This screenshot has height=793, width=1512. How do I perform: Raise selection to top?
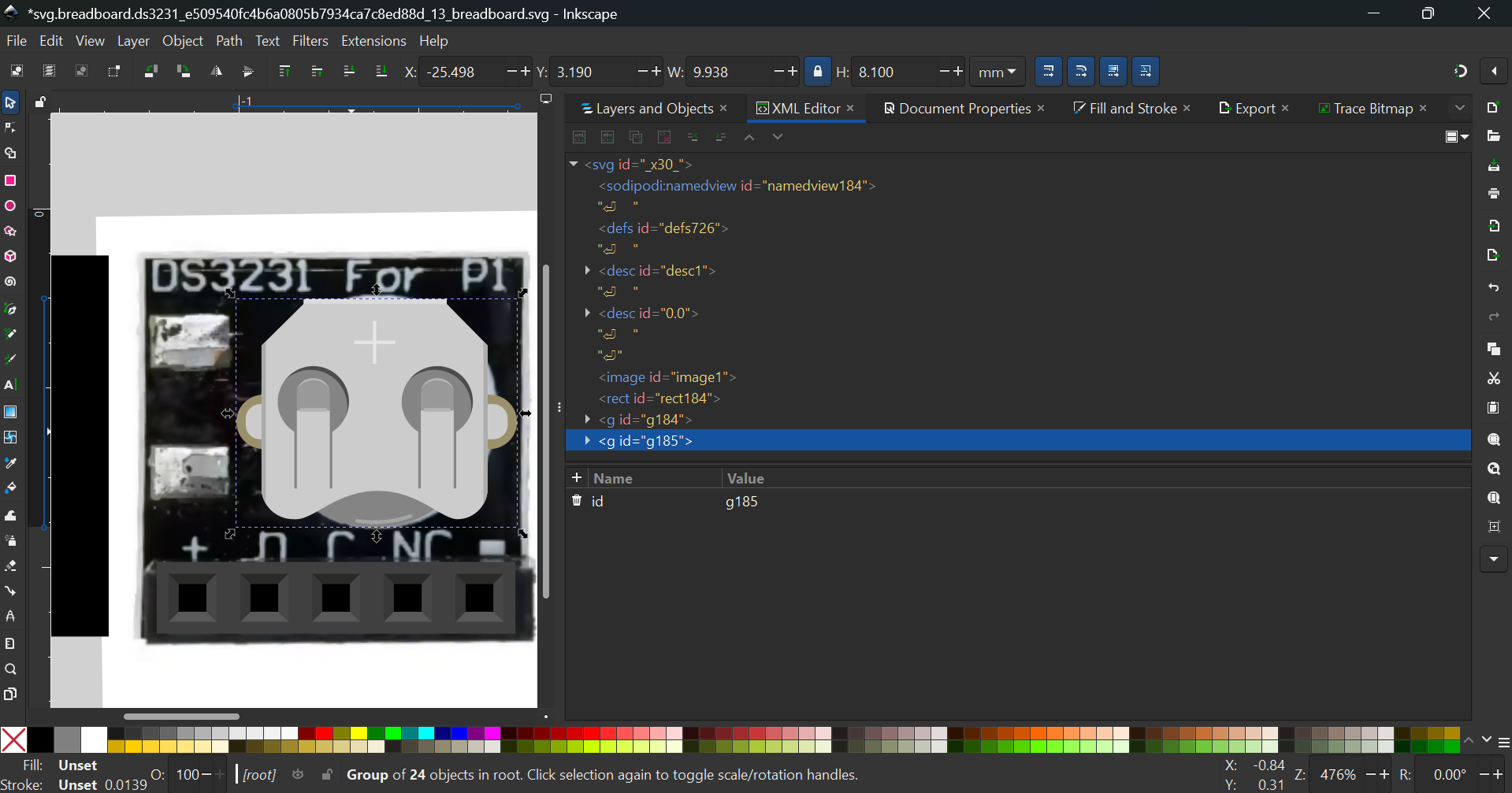(x=284, y=72)
